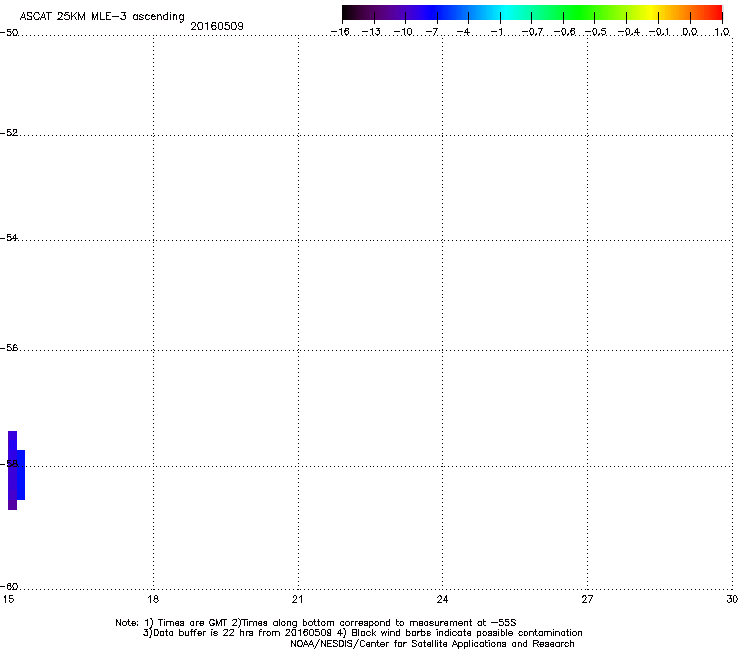Click the 24 longitude axis label
This screenshot has width=740, height=650.
tap(442, 599)
